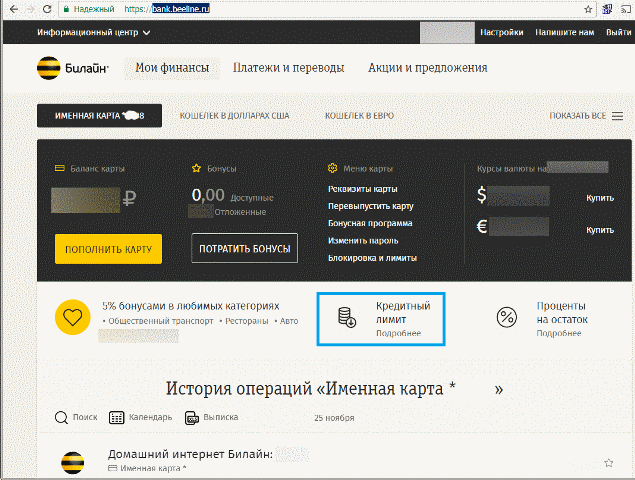The width and height of the screenshot is (635, 480).
Task: Favorite the Домашний интернет Билайн operation star
Action: pyautogui.click(x=608, y=463)
